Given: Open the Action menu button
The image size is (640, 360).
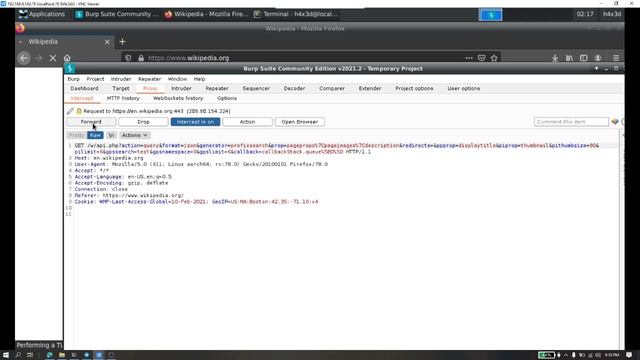Looking at the screenshot, I should pyautogui.click(x=247, y=122).
